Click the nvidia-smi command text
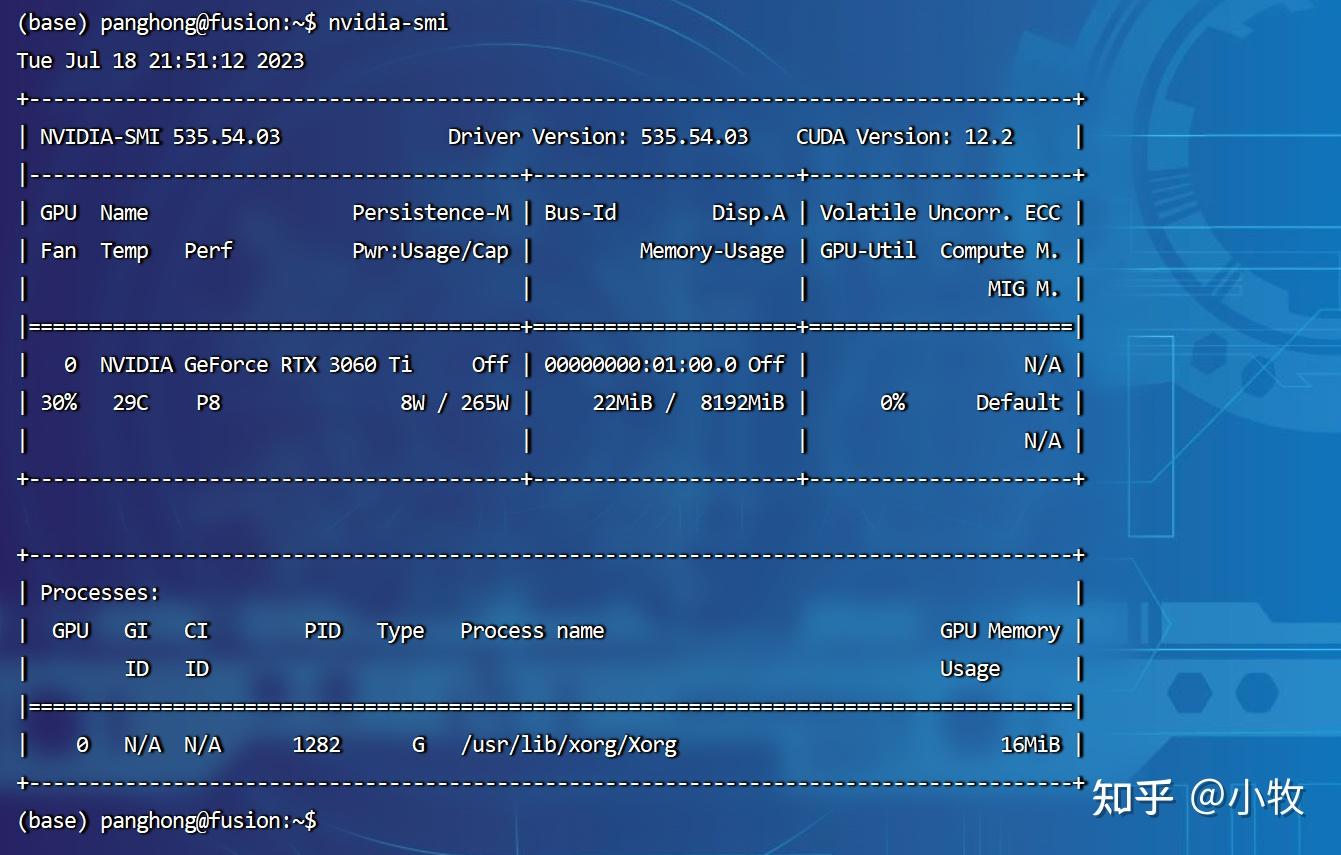The width and height of the screenshot is (1341, 855). 389,22
